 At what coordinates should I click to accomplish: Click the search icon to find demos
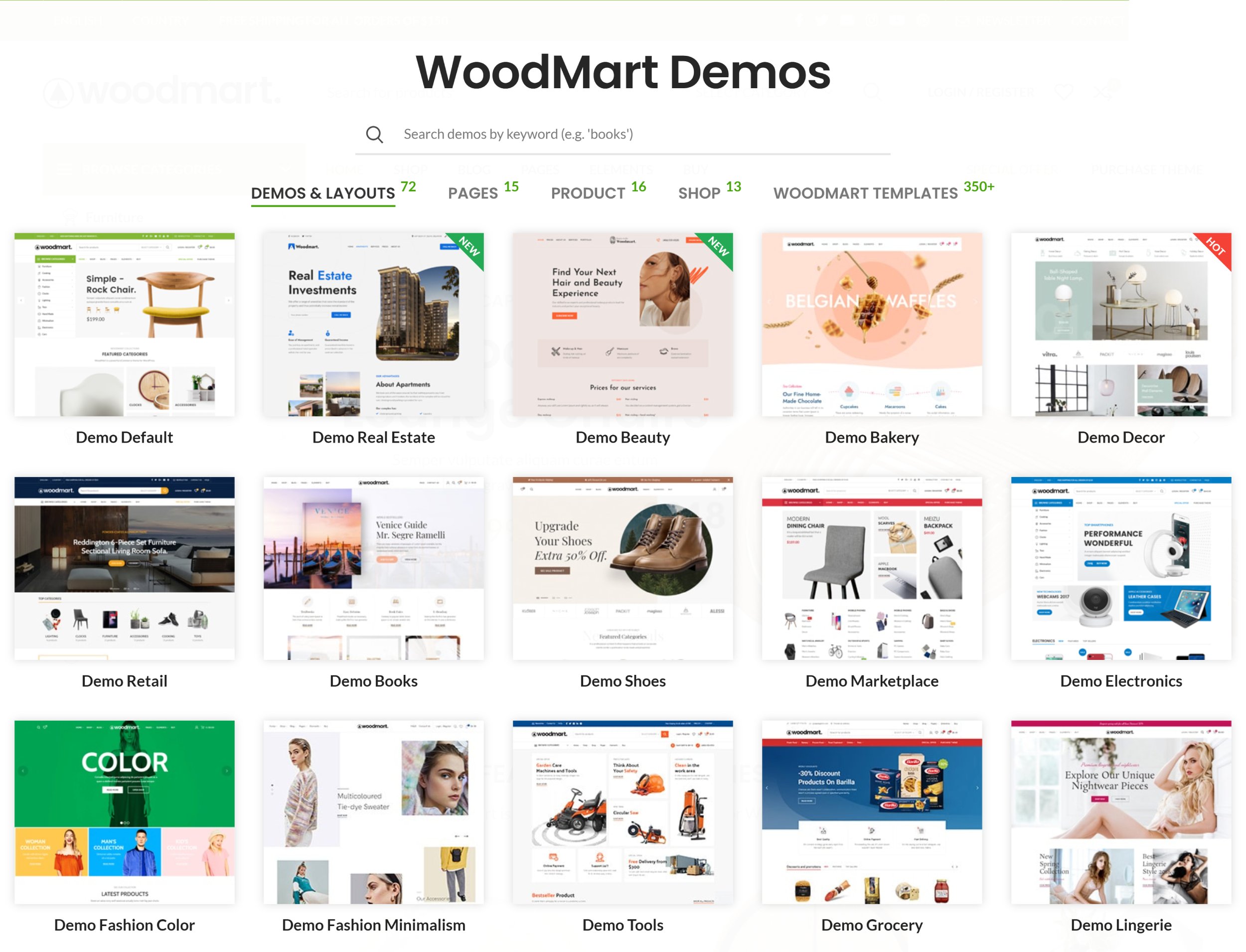click(377, 133)
